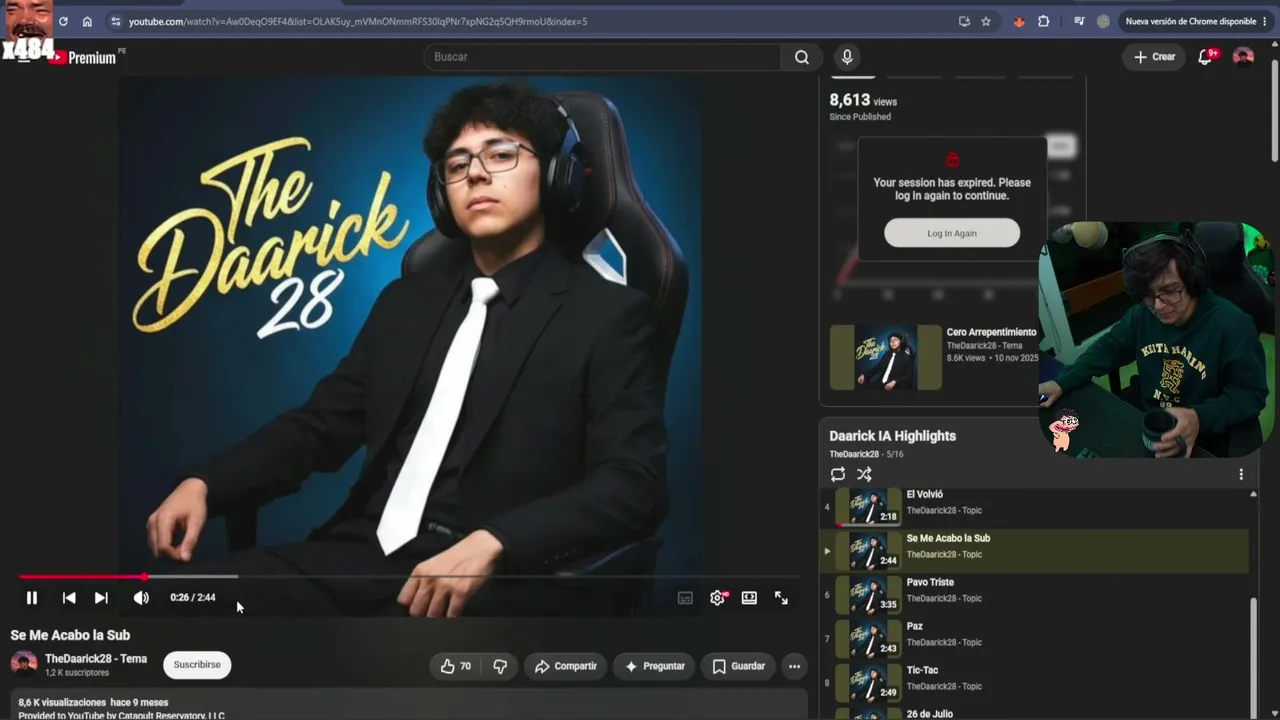Switch to theater mode
Viewport: 1280px width, 720px height.
[749, 598]
